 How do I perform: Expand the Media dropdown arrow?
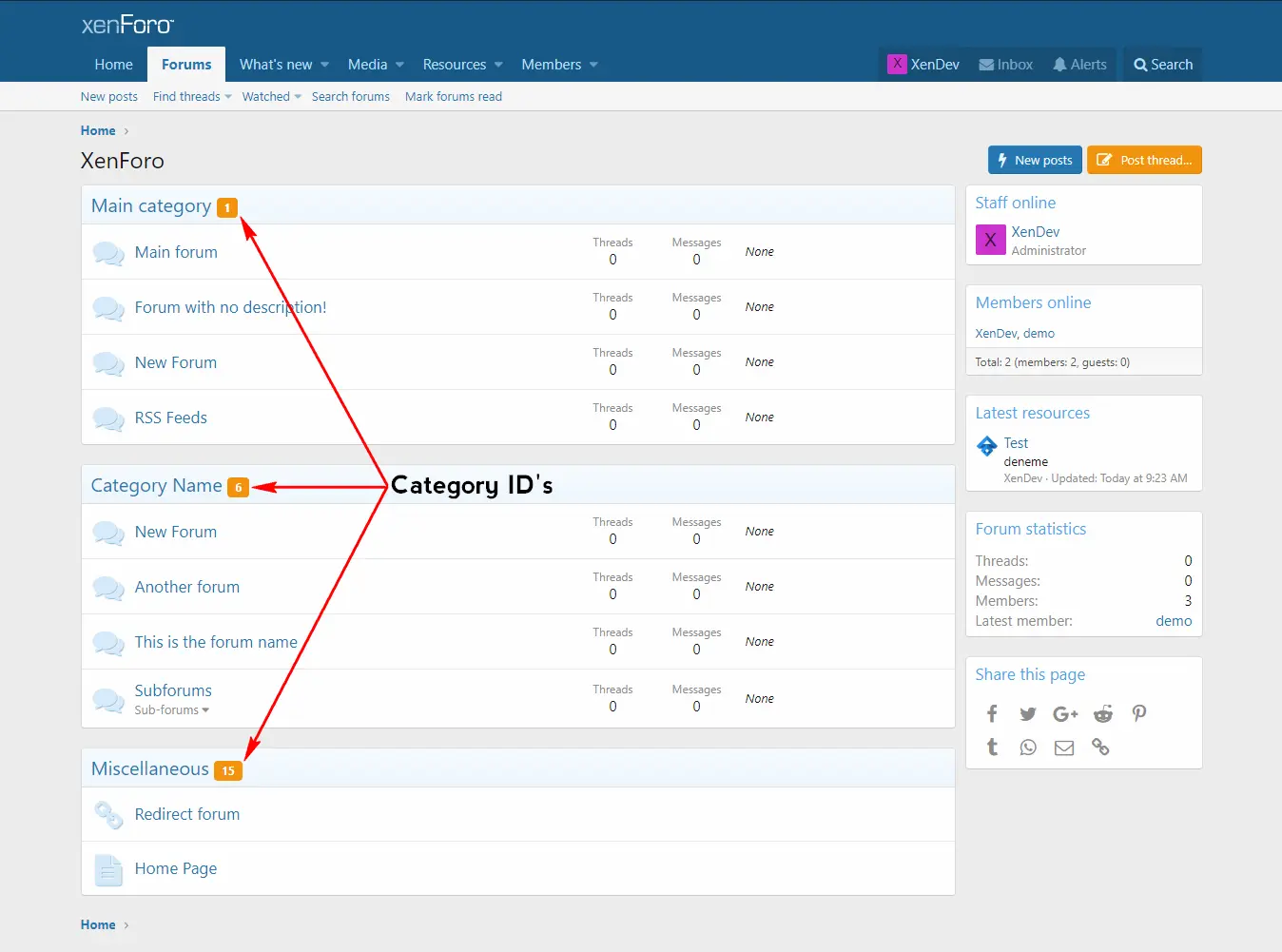399,65
